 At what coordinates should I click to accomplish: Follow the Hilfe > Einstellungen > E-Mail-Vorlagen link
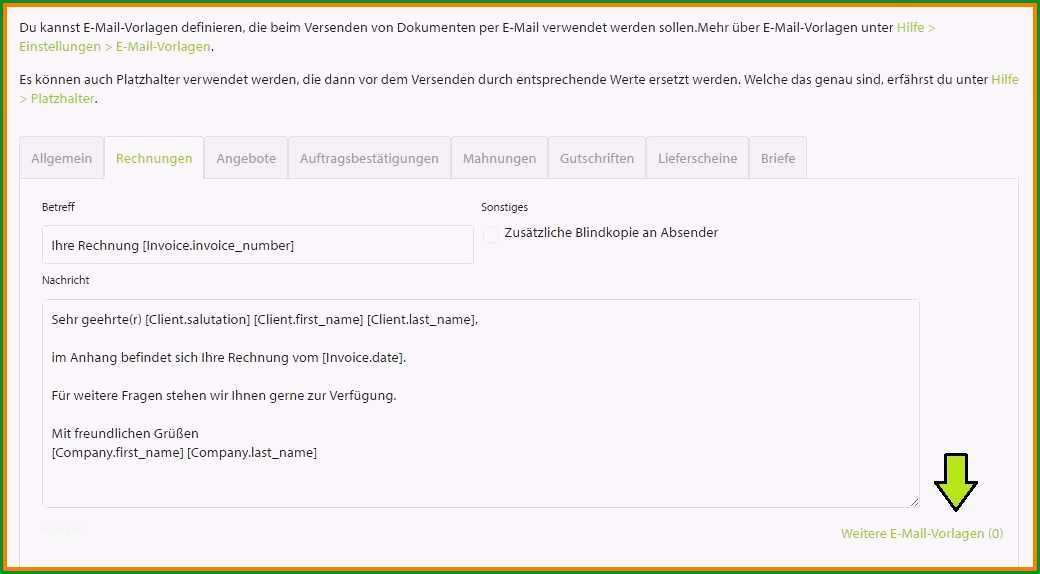[x=115, y=46]
